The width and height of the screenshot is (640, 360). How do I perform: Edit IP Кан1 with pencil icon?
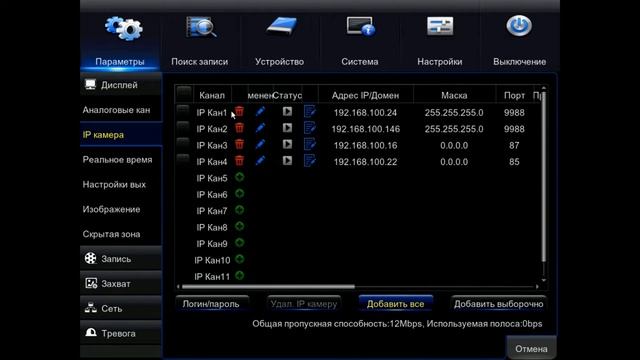tap(260, 111)
